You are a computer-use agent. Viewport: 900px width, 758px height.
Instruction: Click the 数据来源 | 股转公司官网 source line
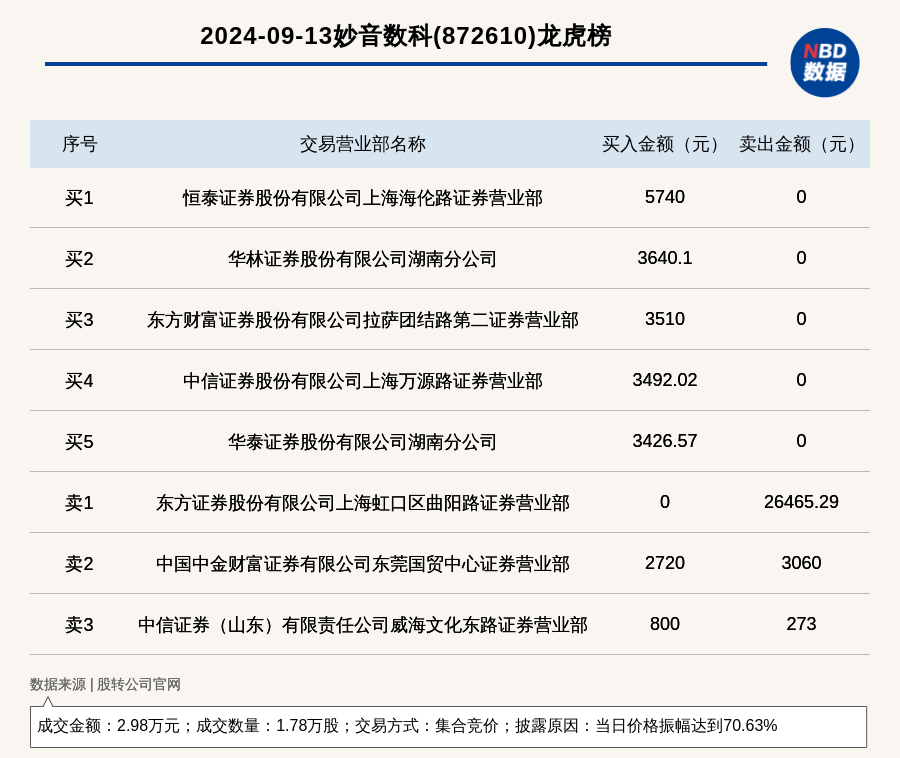[x=105, y=684]
